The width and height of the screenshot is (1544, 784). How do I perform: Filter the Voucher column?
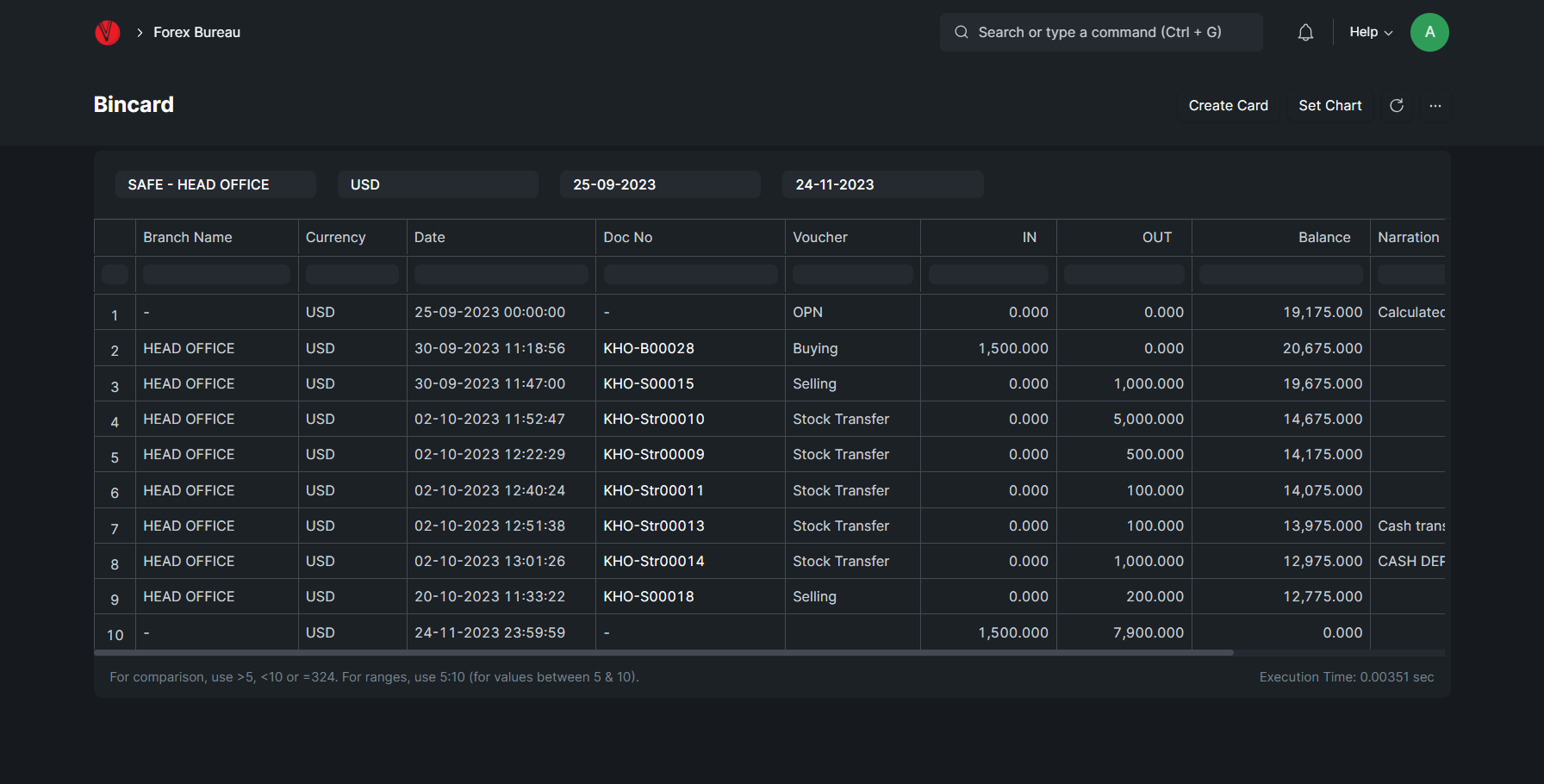(x=853, y=275)
